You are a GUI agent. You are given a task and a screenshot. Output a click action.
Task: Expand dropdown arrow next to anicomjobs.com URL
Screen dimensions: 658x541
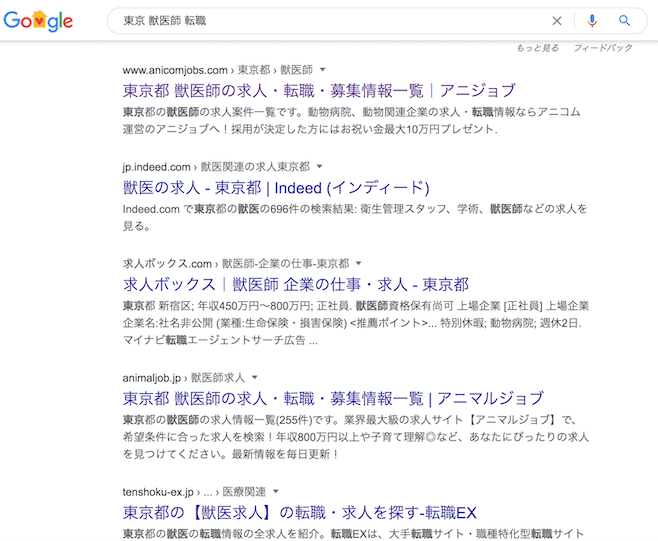(x=322, y=70)
